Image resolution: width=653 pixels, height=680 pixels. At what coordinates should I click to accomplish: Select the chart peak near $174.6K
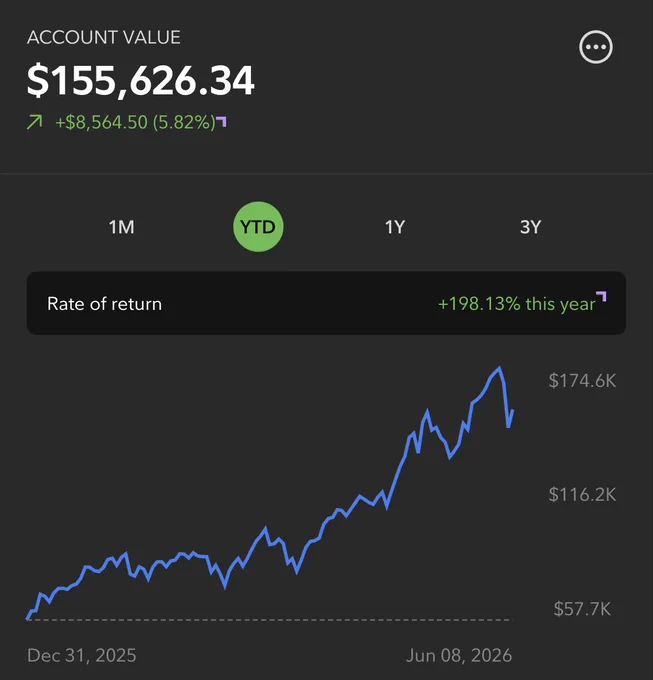pyautogui.click(x=500, y=368)
